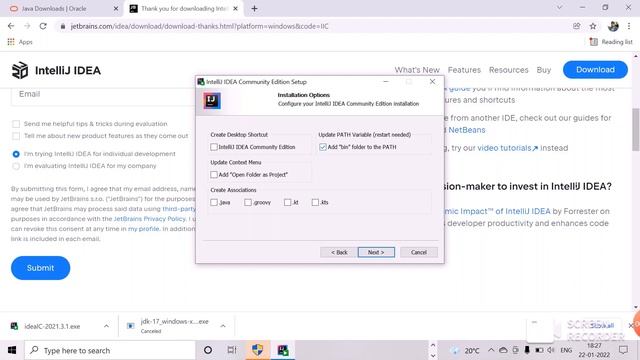
Task: Open Cortana circle icon in taskbar
Action: (x=208, y=350)
